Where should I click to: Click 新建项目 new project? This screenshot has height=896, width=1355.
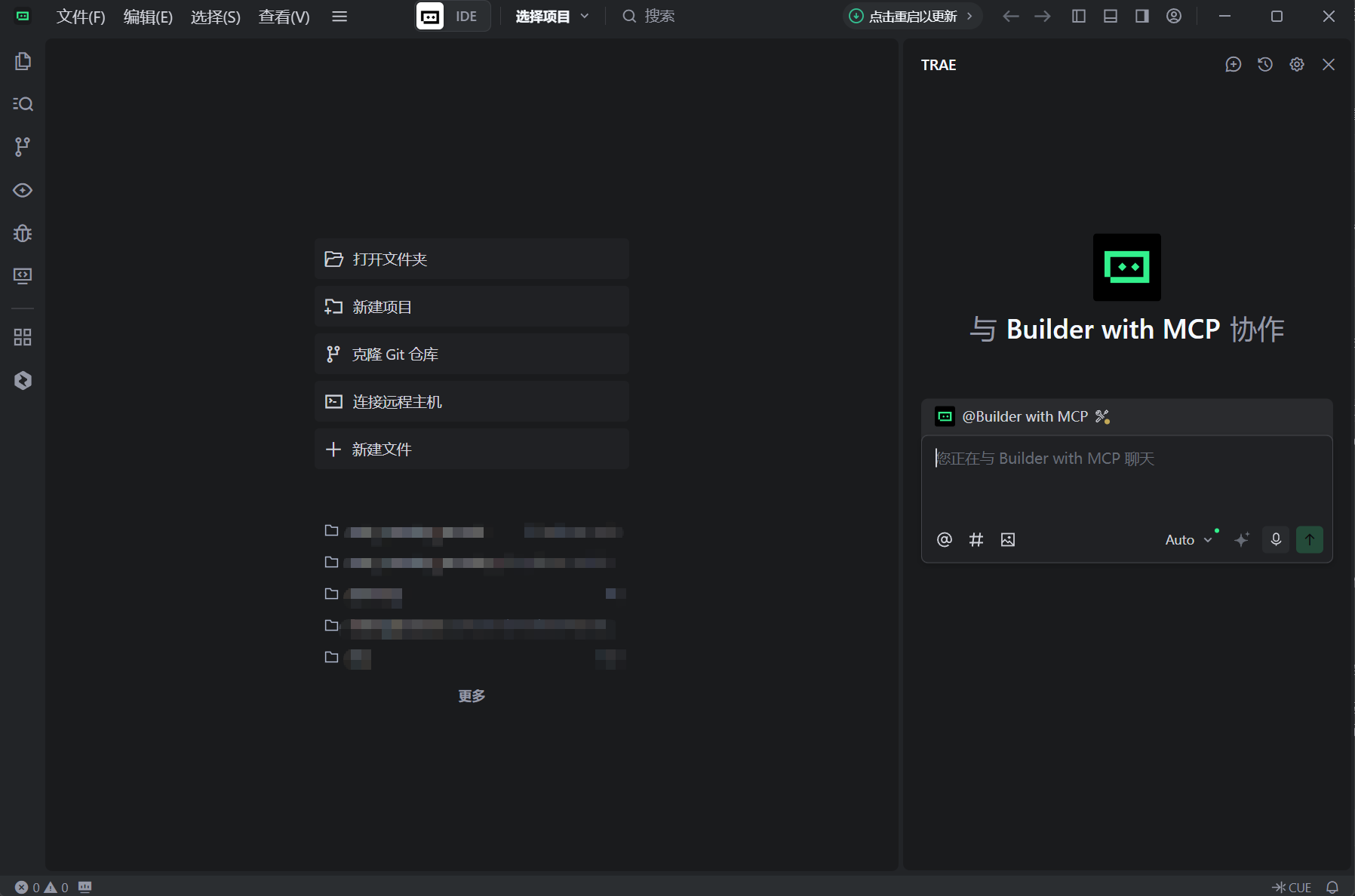point(472,306)
